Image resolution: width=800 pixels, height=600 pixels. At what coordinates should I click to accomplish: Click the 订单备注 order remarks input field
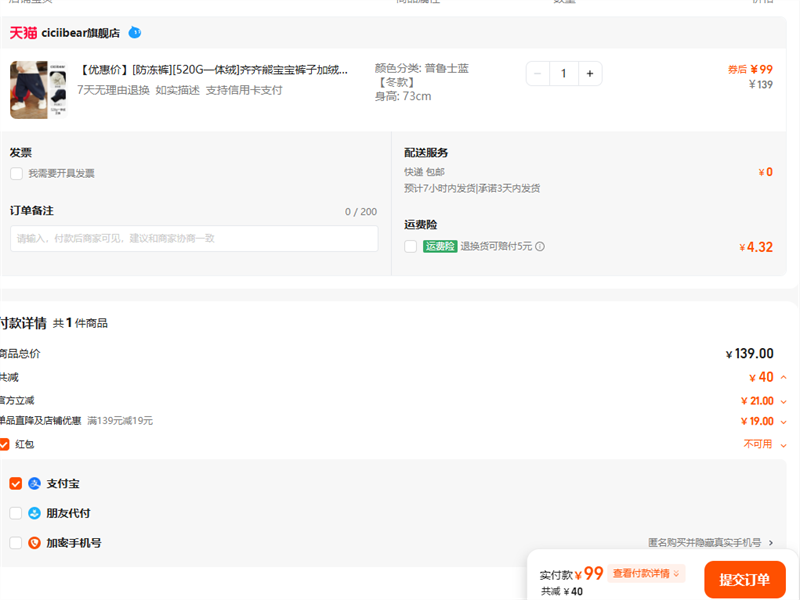[x=192, y=238]
